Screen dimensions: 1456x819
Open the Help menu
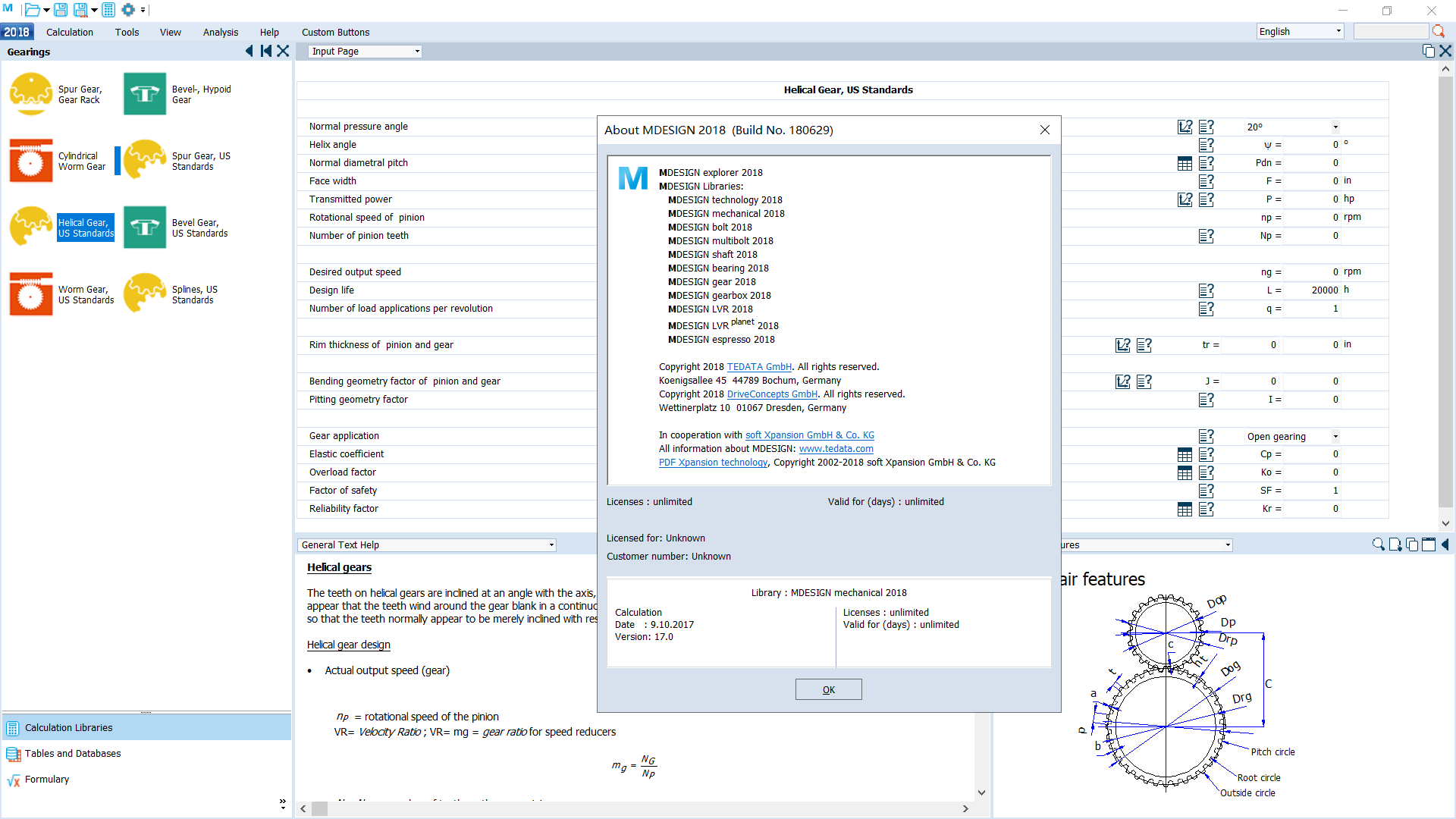tap(269, 32)
